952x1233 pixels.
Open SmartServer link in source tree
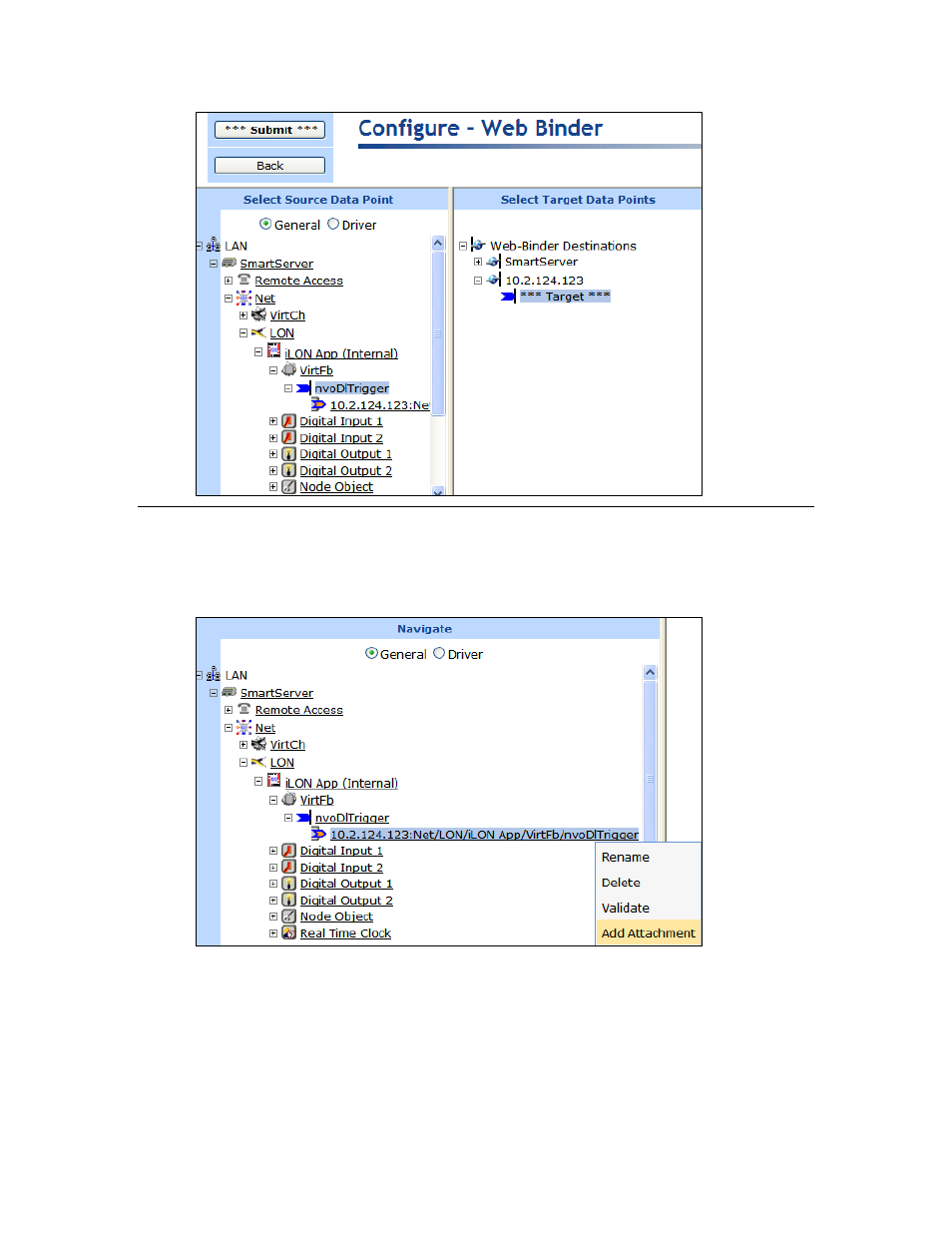pos(276,264)
